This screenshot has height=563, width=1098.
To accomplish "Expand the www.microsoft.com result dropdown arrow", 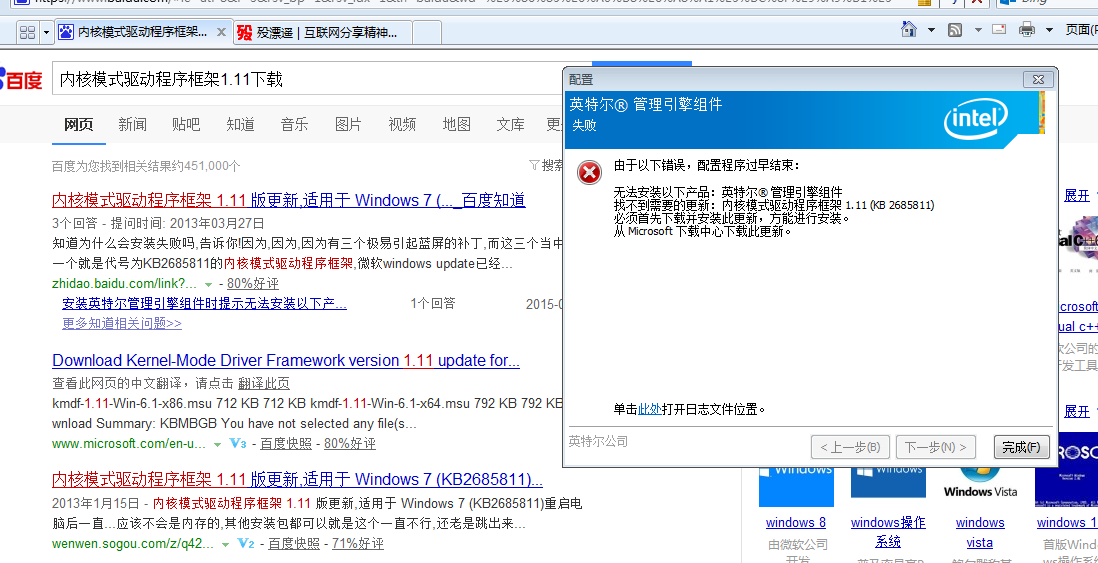I will (217, 445).
